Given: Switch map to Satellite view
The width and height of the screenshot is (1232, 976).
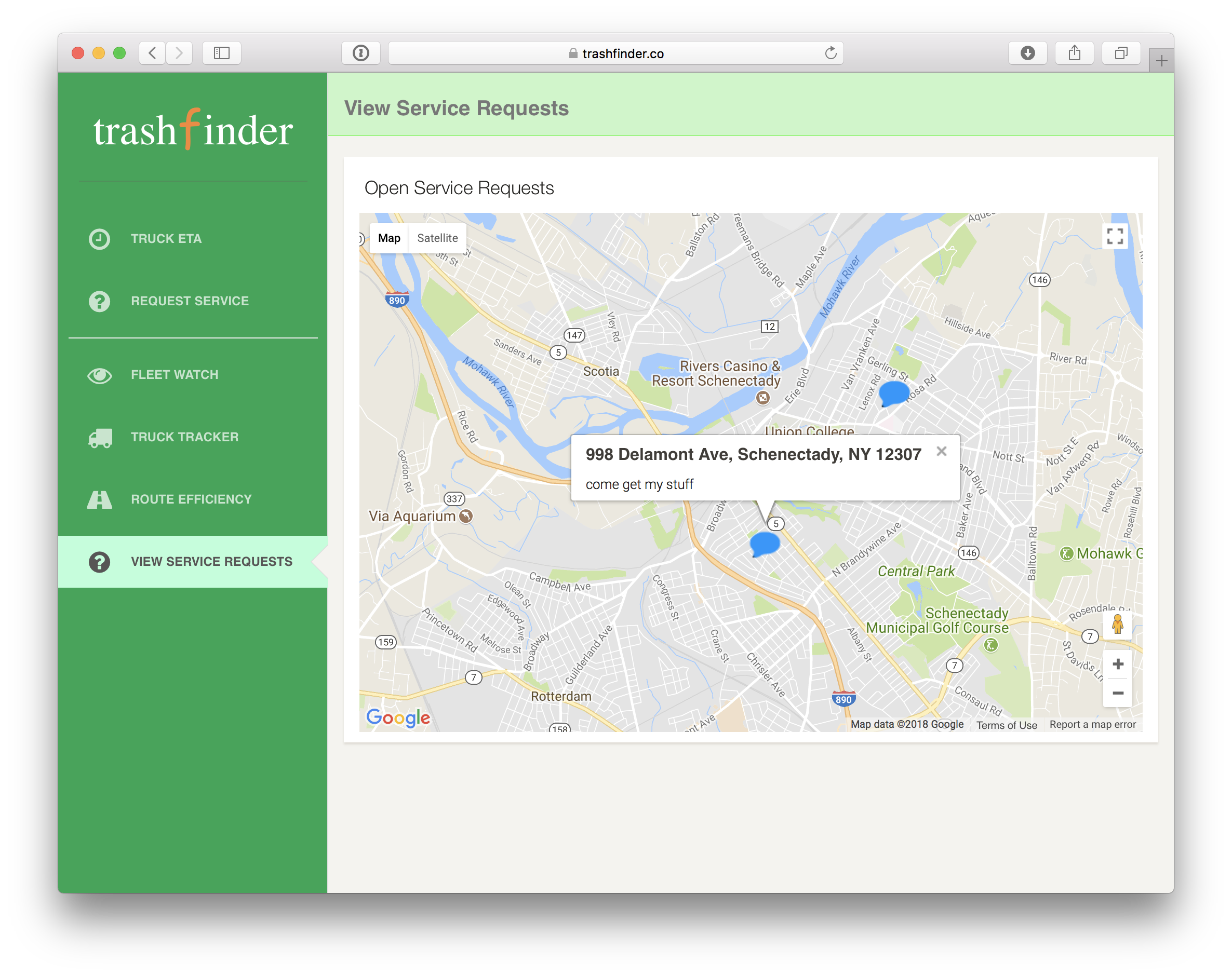Looking at the screenshot, I should 437,238.
